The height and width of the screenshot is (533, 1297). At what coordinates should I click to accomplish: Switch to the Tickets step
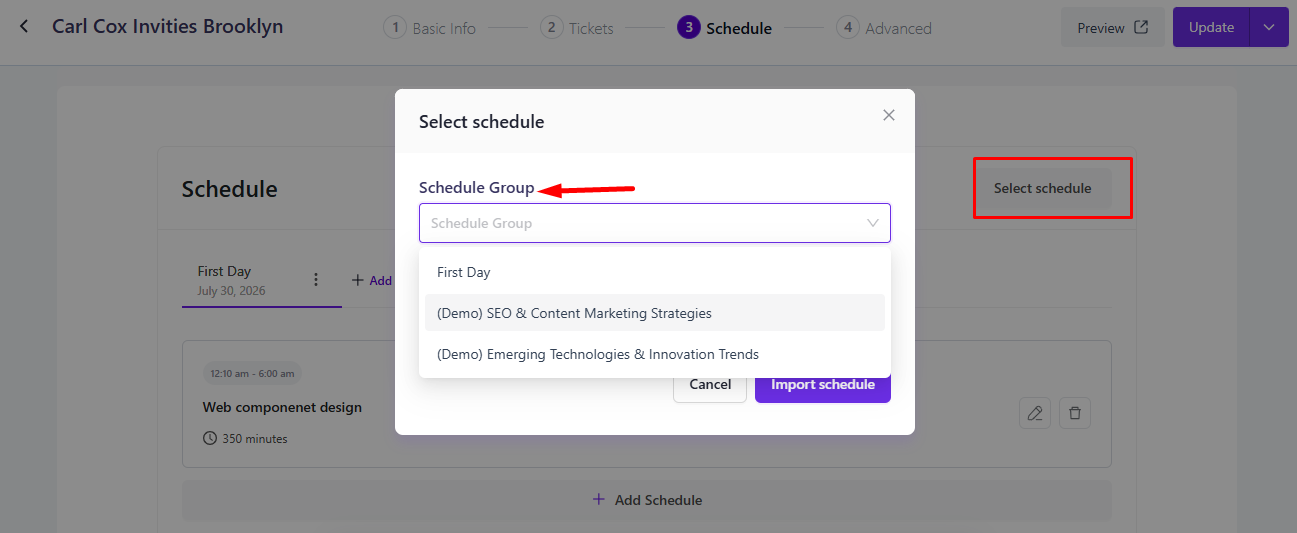(577, 28)
